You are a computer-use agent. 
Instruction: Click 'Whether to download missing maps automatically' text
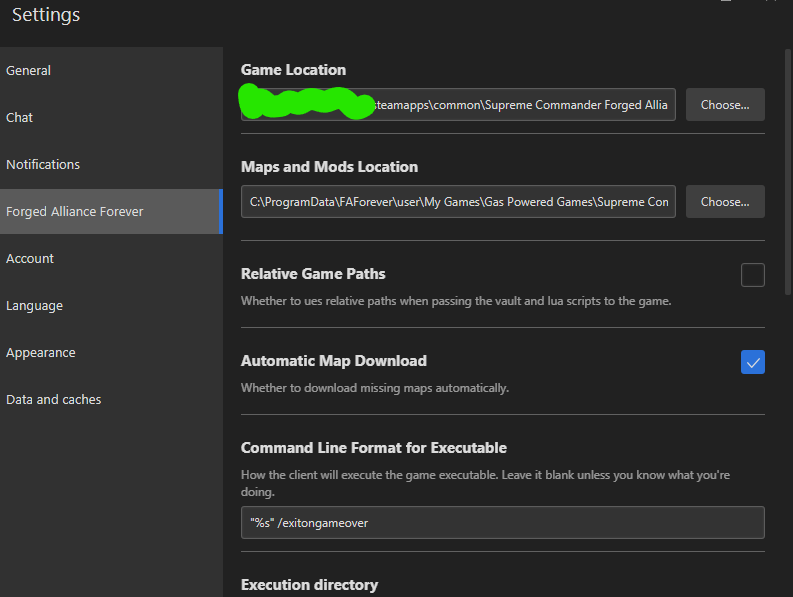pos(375,388)
